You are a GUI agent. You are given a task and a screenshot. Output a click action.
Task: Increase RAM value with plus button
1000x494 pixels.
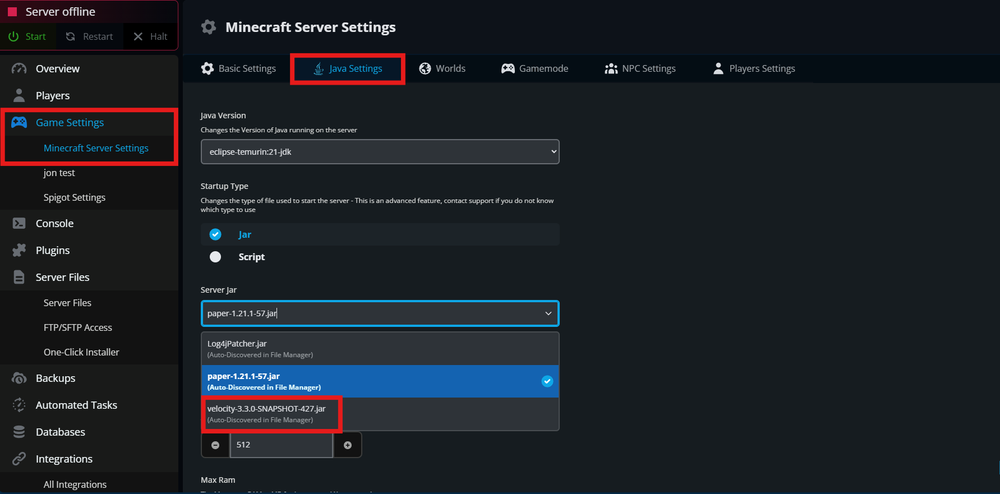[x=347, y=445]
